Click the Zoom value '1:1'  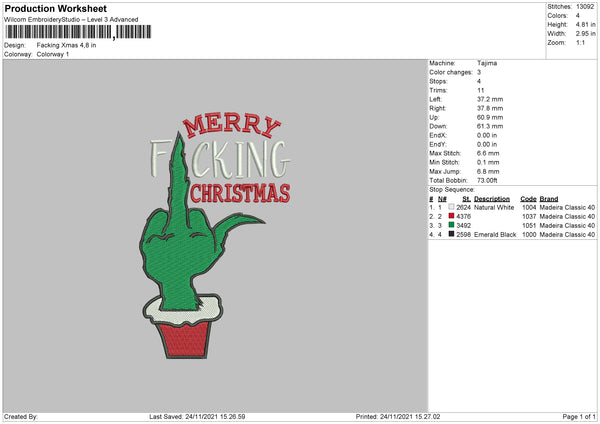580,43
